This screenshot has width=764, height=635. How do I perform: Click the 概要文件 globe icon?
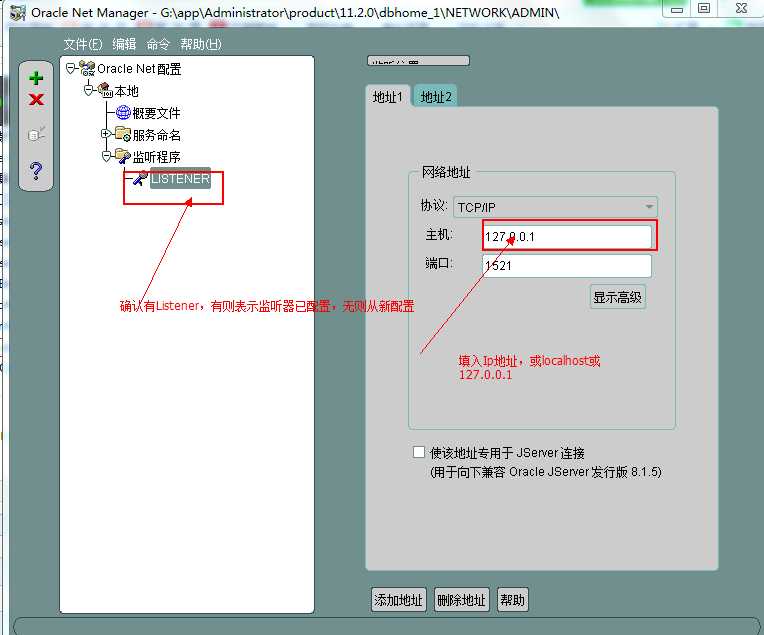tap(123, 113)
